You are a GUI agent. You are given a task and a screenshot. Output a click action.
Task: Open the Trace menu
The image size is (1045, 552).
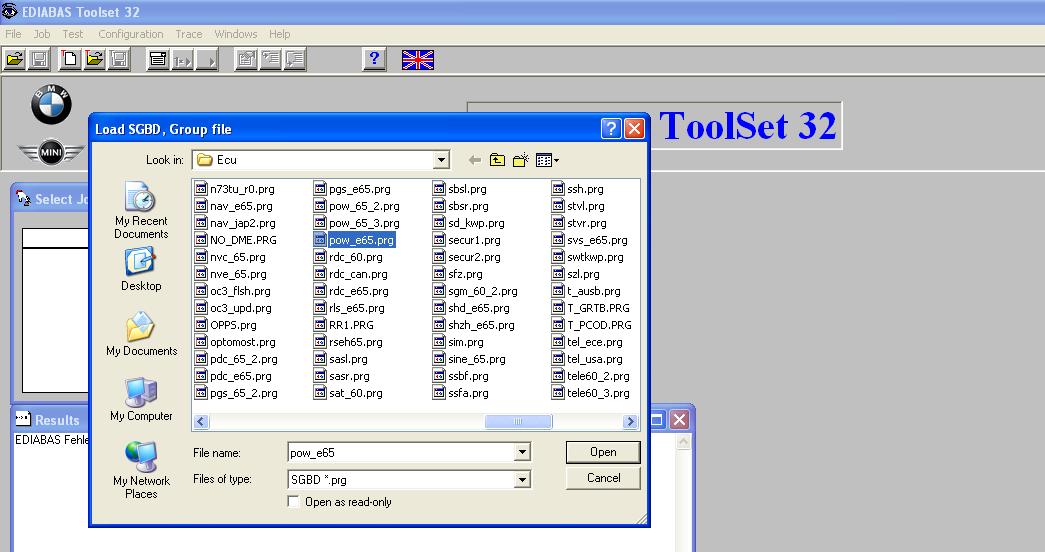click(189, 34)
